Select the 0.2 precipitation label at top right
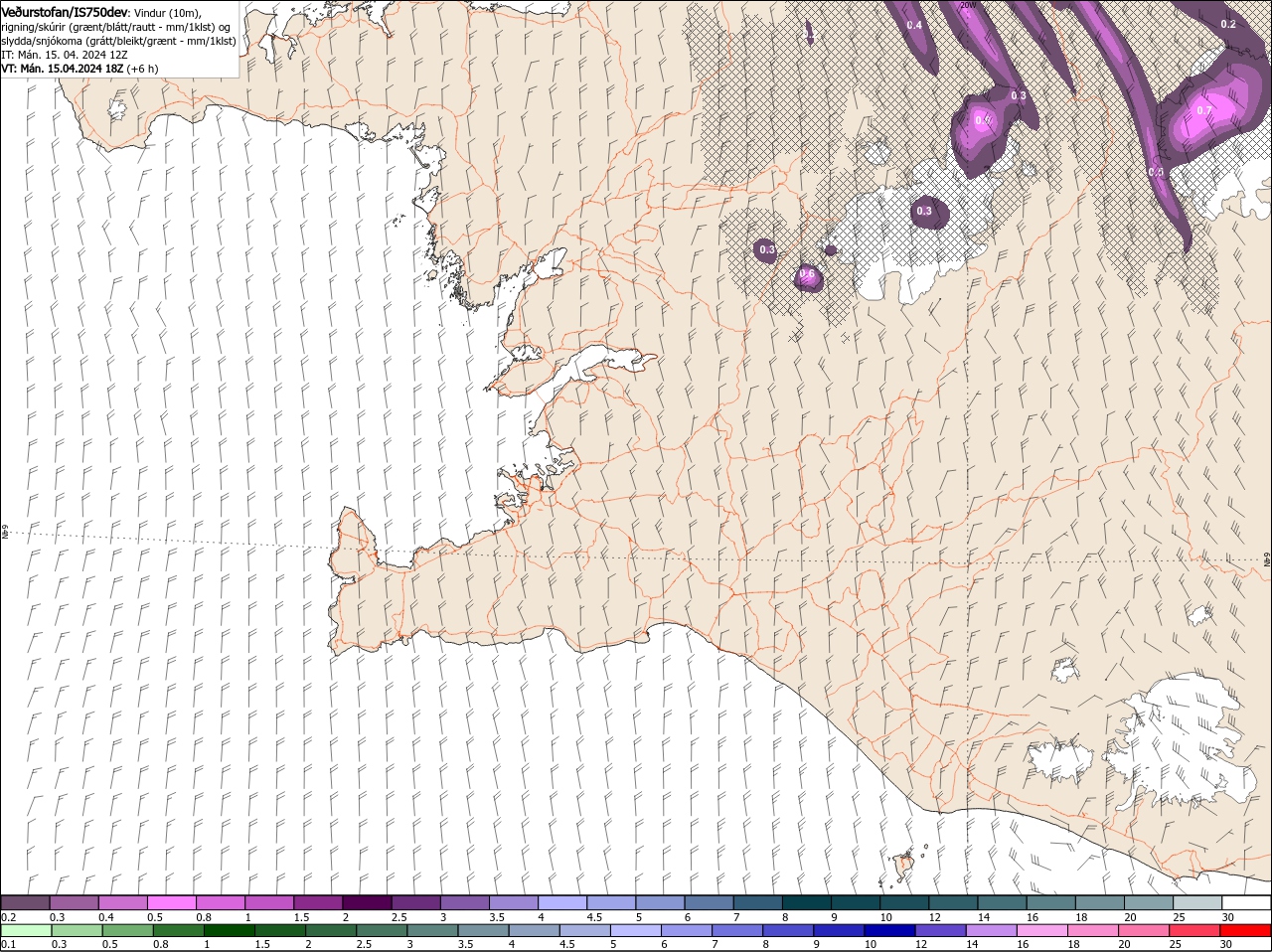Image resolution: width=1272 pixels, height=952 pixels. [x=1228, y=25]
